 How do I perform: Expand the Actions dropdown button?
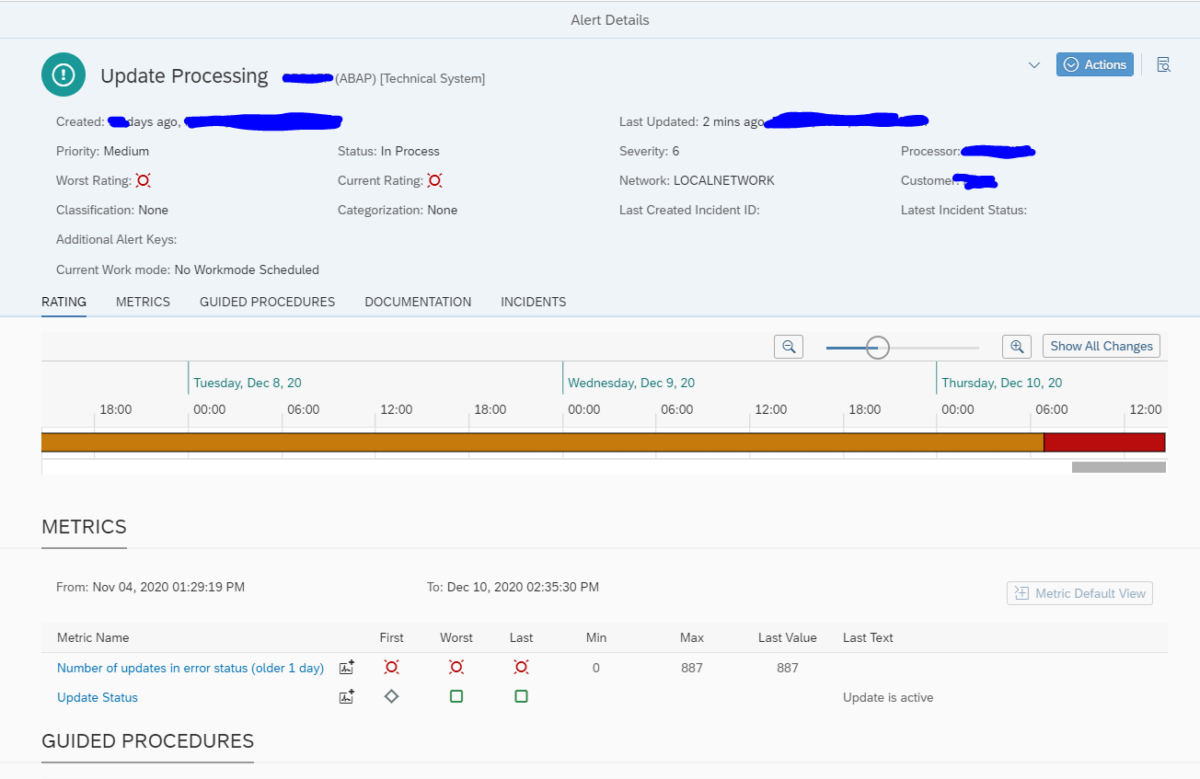[x=1094, y=64]
